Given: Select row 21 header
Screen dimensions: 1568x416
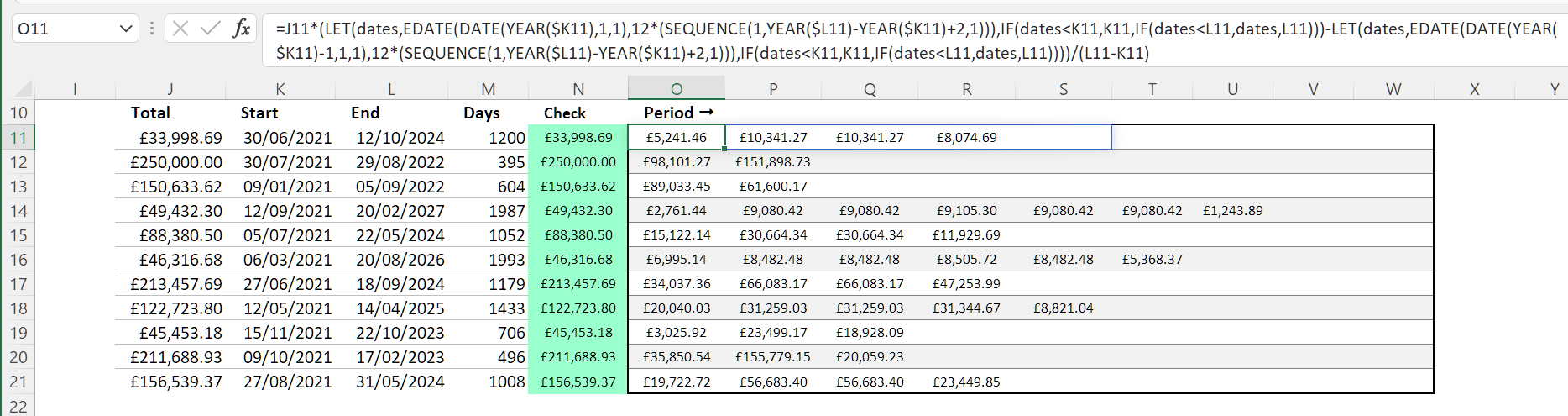Looking at the screenshot, I should tap(18, 382).
